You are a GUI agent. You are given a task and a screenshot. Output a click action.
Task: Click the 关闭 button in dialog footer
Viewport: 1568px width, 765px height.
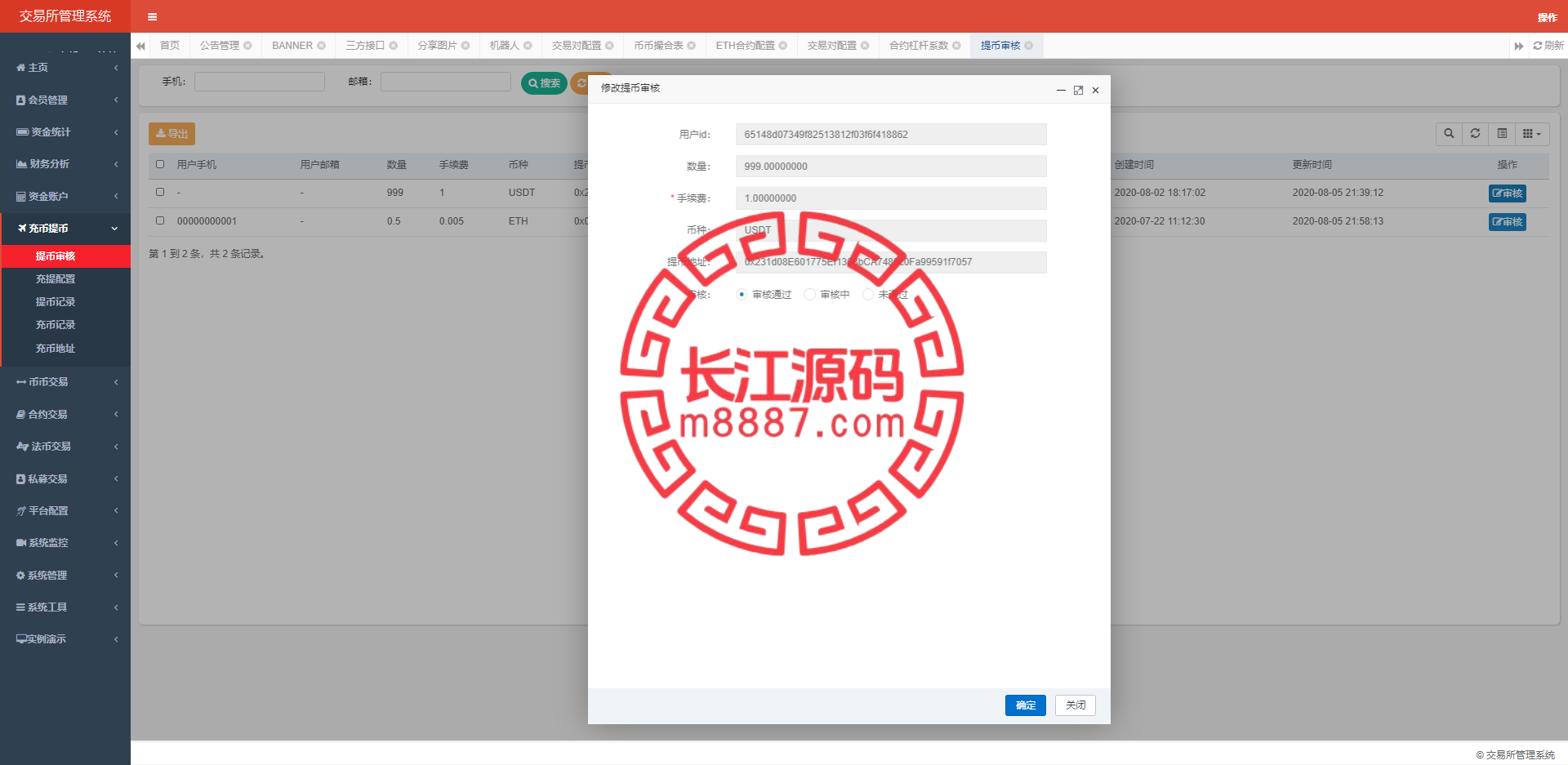(x=1076, y=705)
